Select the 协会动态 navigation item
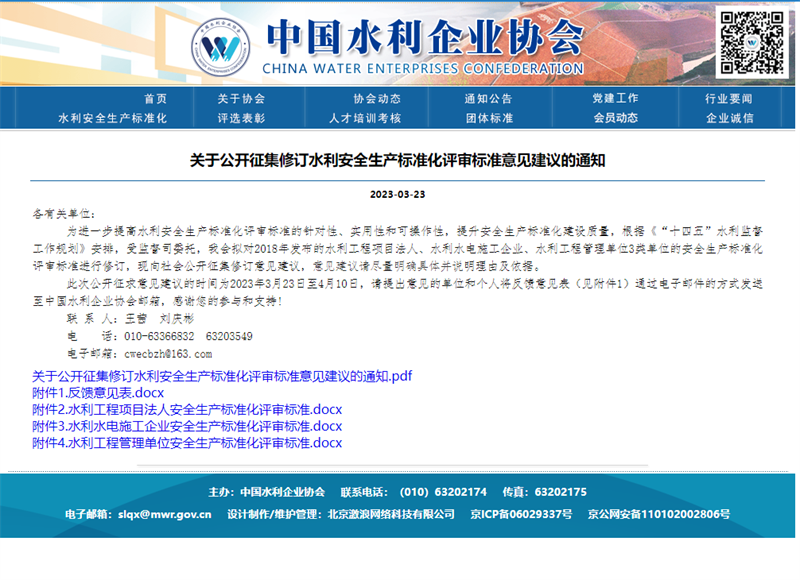Viewport: 800px width, 580px height. [379, 100]
